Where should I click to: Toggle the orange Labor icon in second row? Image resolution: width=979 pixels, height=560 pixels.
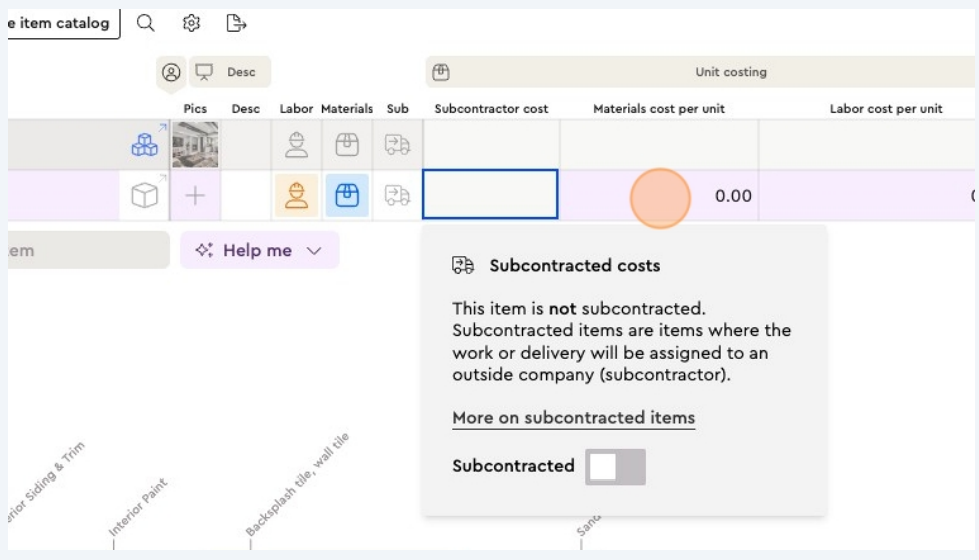(296, 195)
